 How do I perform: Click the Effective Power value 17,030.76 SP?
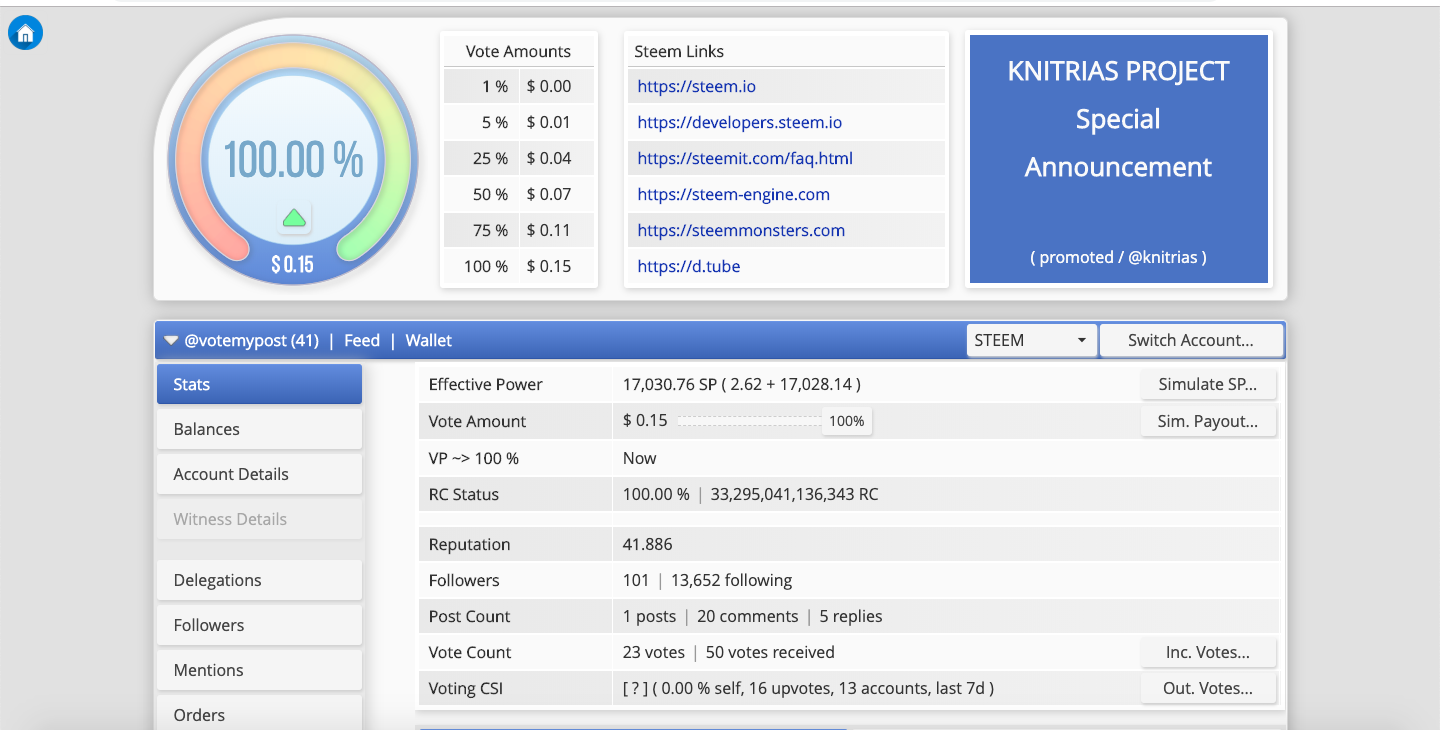point(672,384)
